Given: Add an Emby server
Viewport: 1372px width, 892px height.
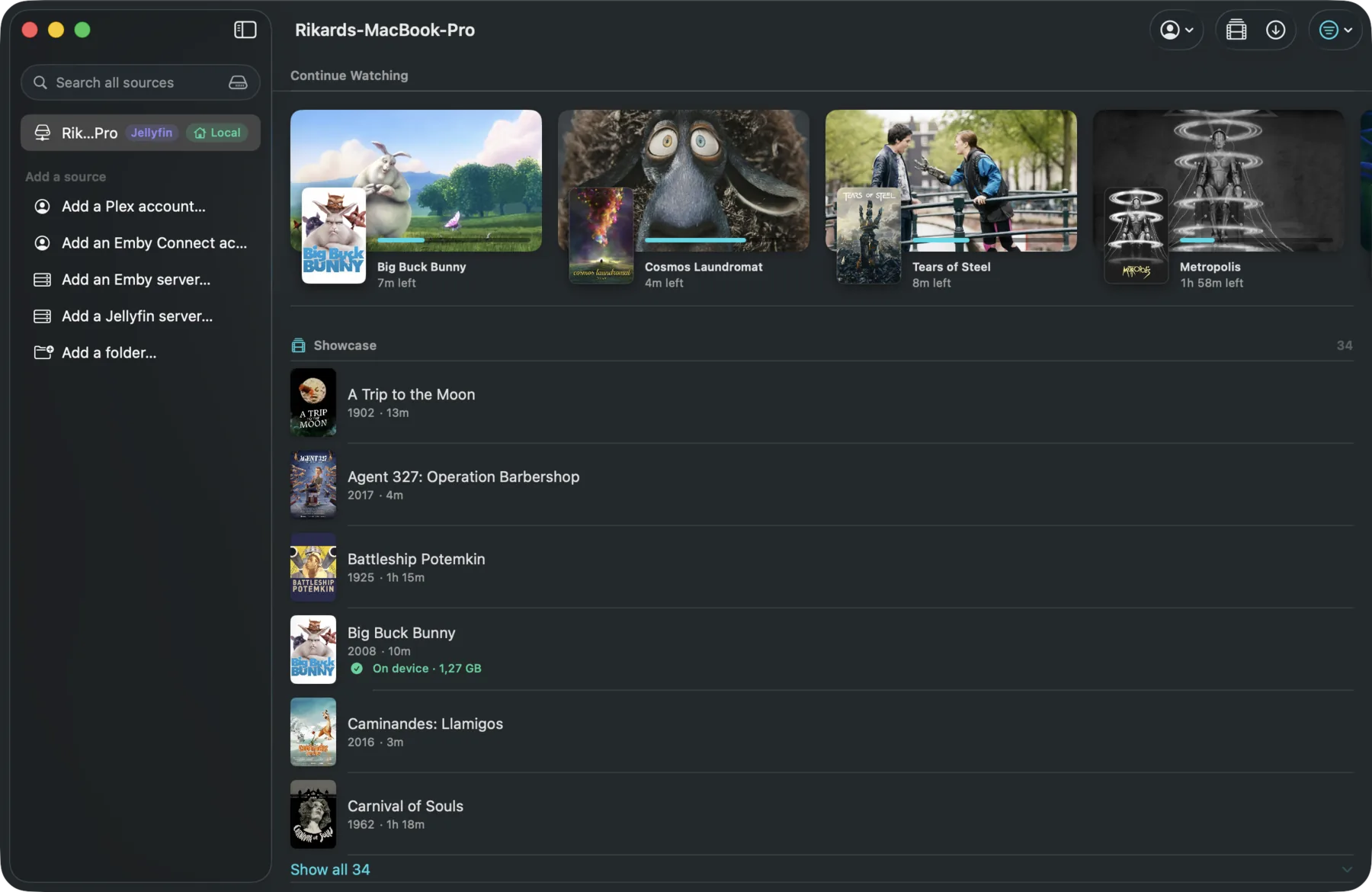Looking at the screenshot, I should click(x=140, y=280).
